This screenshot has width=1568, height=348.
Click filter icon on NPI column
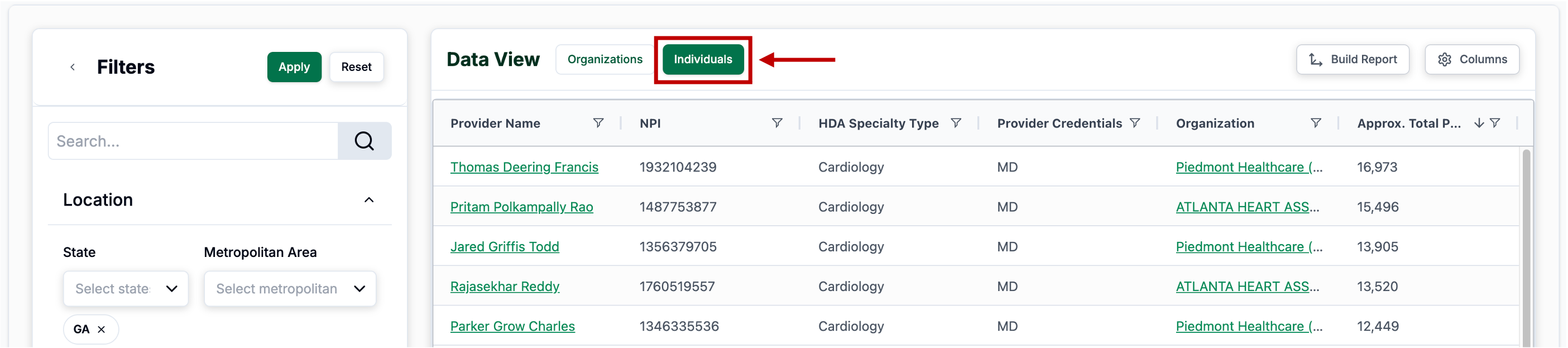776,123
